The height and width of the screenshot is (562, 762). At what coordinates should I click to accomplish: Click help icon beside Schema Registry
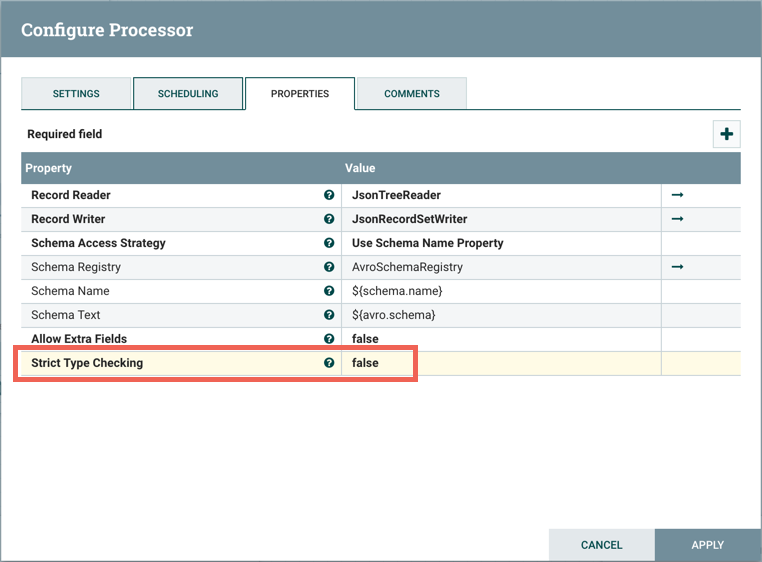tap(329, 267)
